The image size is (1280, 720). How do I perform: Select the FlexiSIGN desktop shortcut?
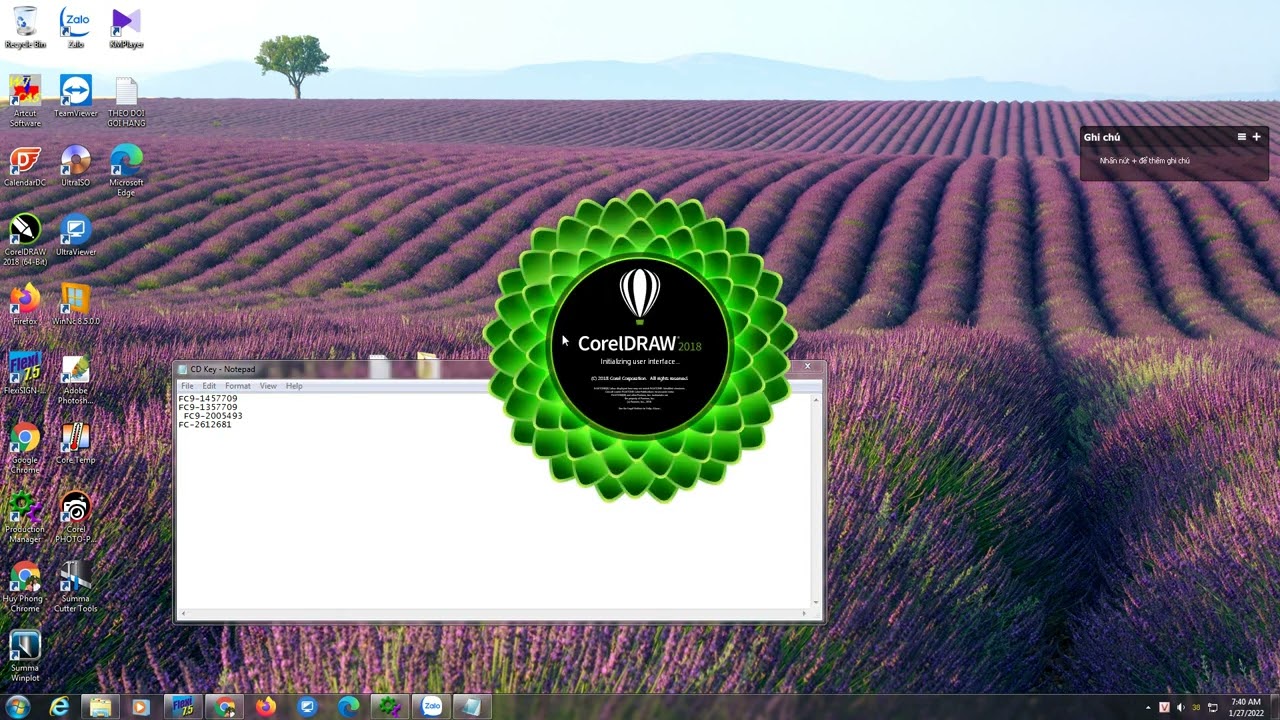click(25, 373)
